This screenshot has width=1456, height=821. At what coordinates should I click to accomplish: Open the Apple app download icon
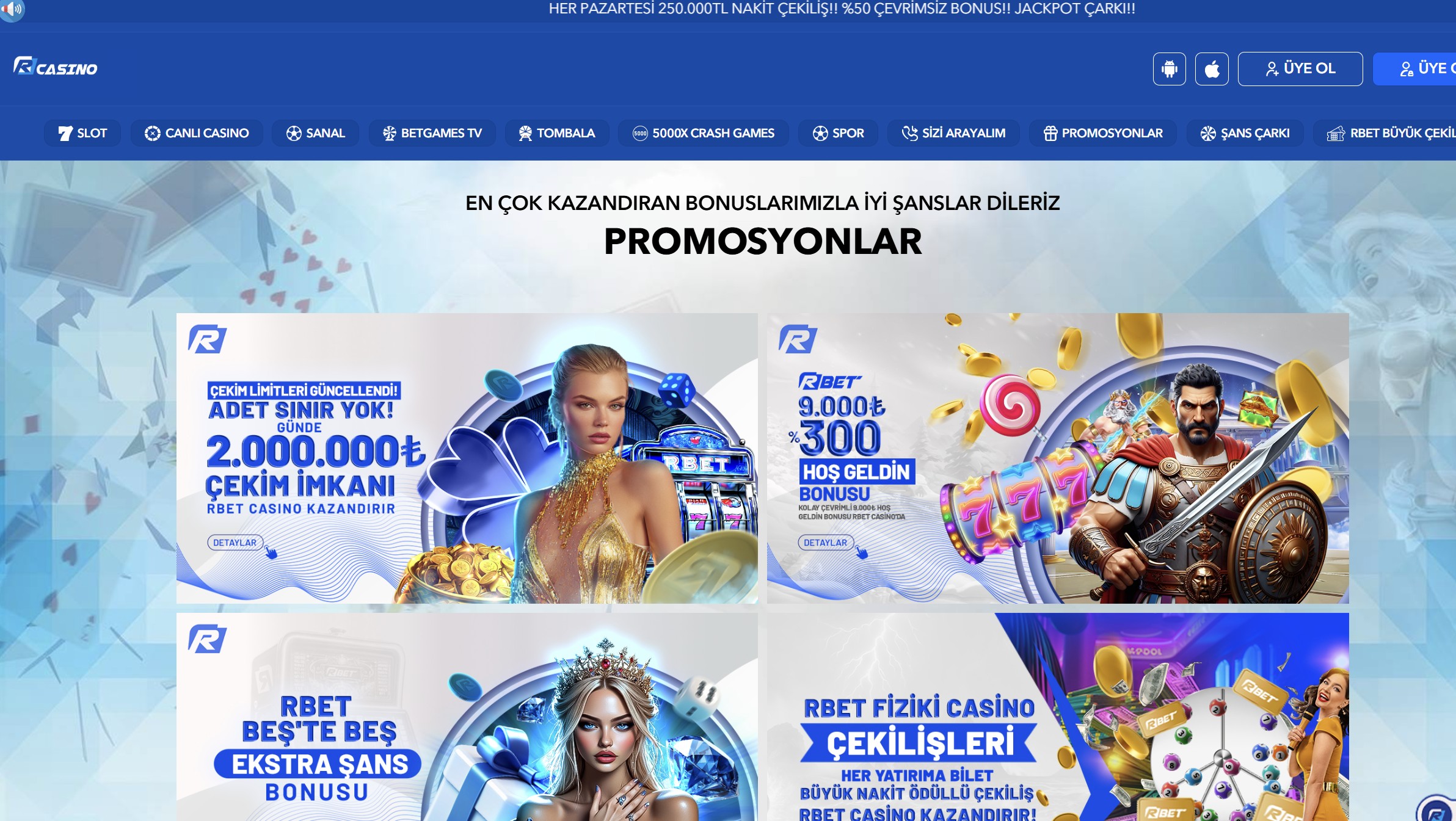1212,69
